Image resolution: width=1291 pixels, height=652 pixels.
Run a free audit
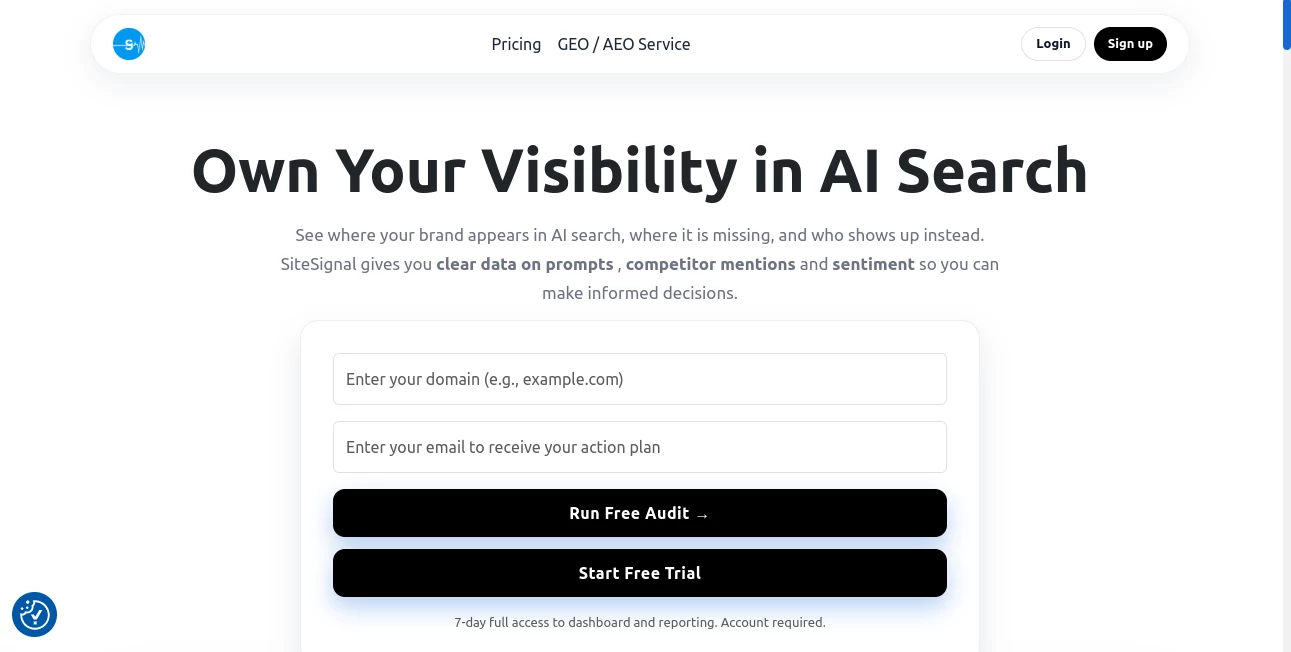[x=640, y=513]
